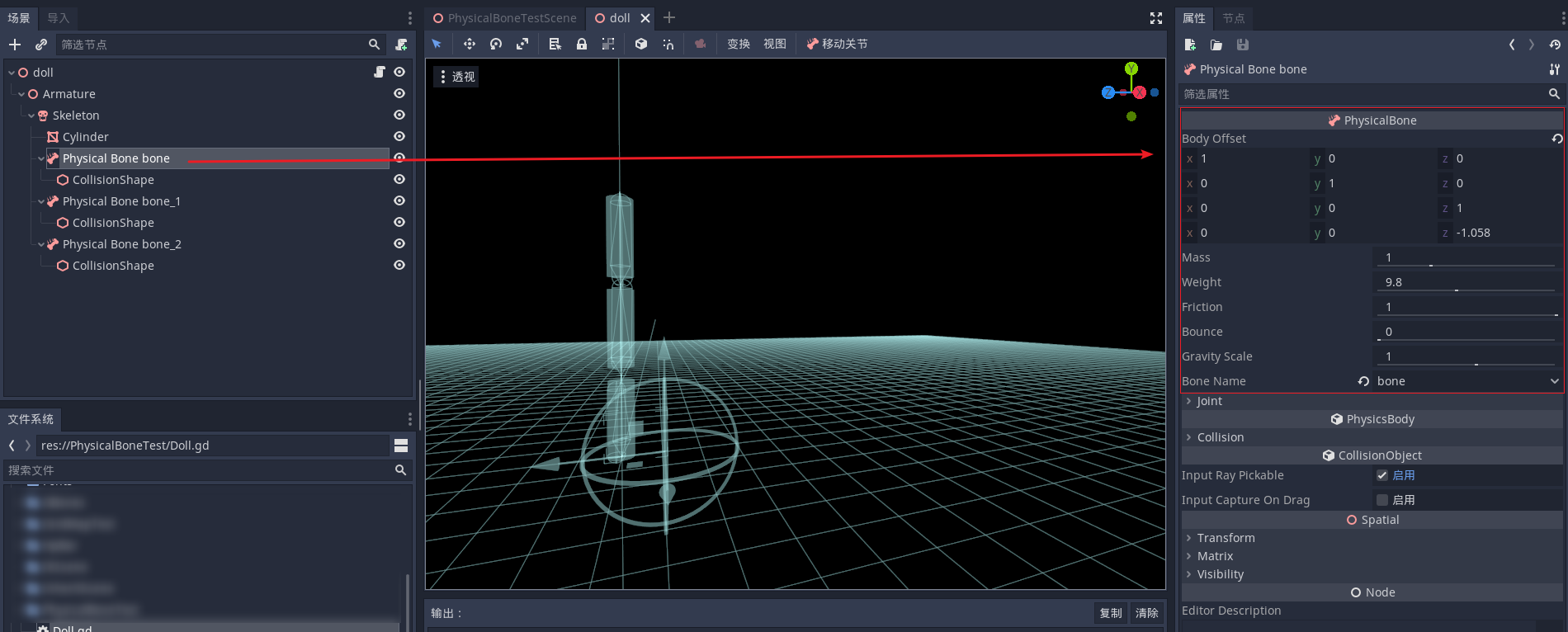Hide the doll node visibility
The image size is (1568, 632).
coord(399,73)
